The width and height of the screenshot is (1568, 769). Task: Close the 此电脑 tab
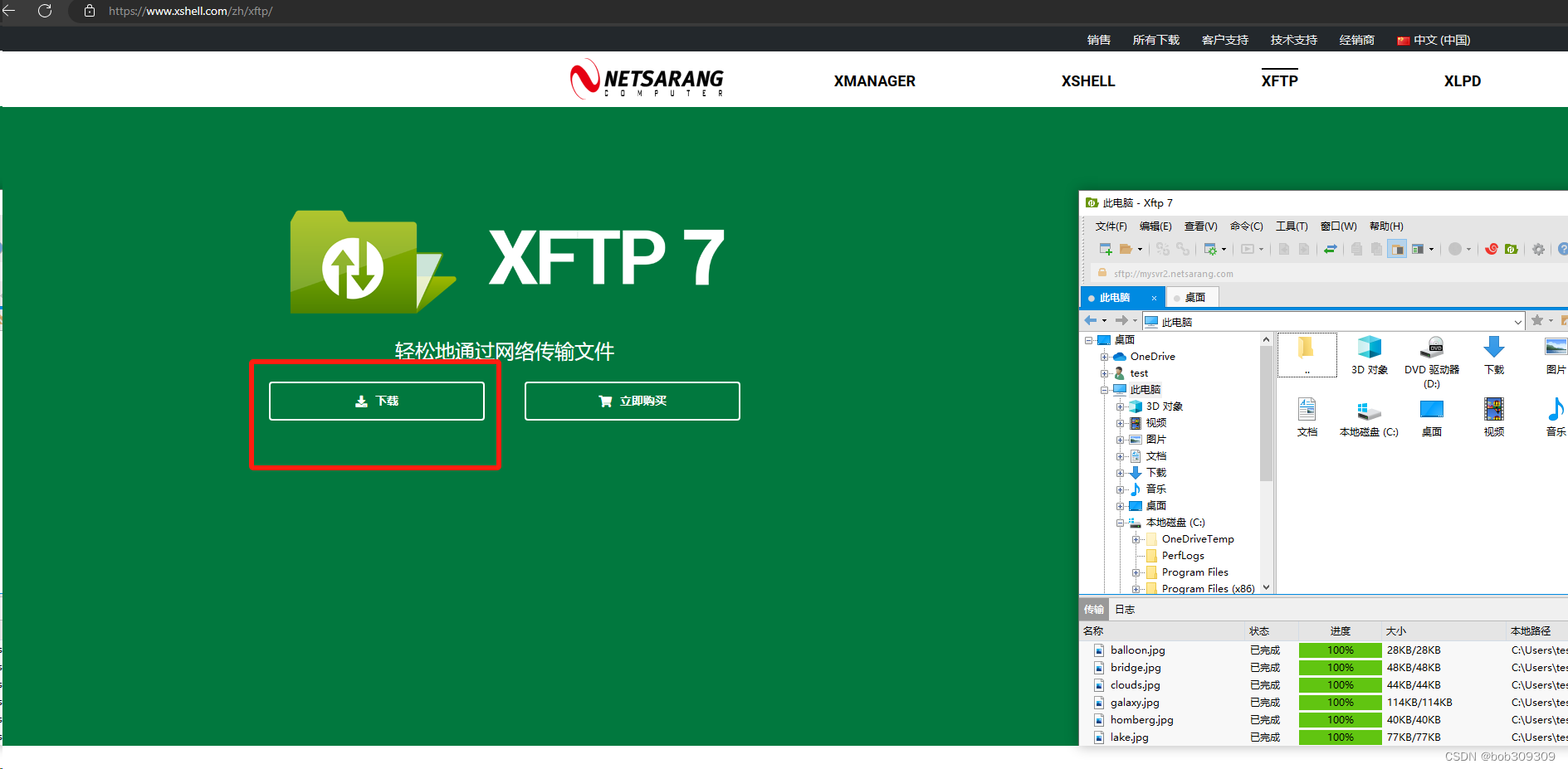click(x=1154, y=298)
